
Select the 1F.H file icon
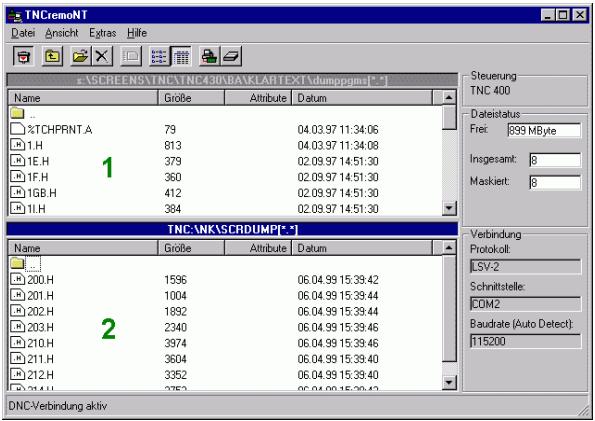[17, 177]
